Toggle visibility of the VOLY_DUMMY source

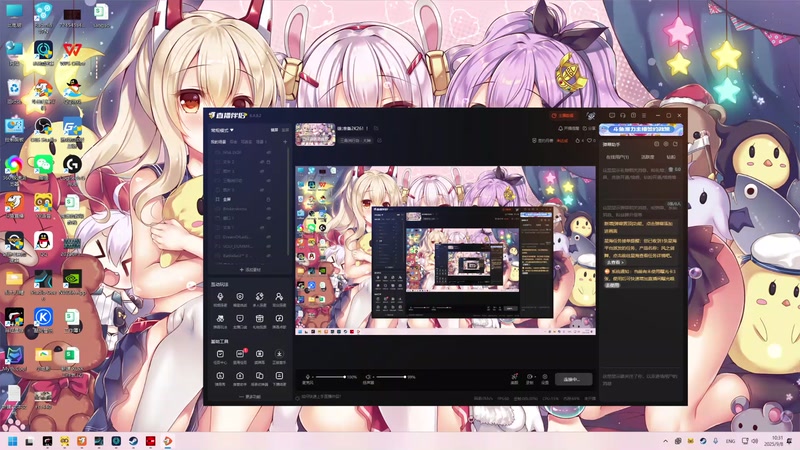tap(268, 246)
